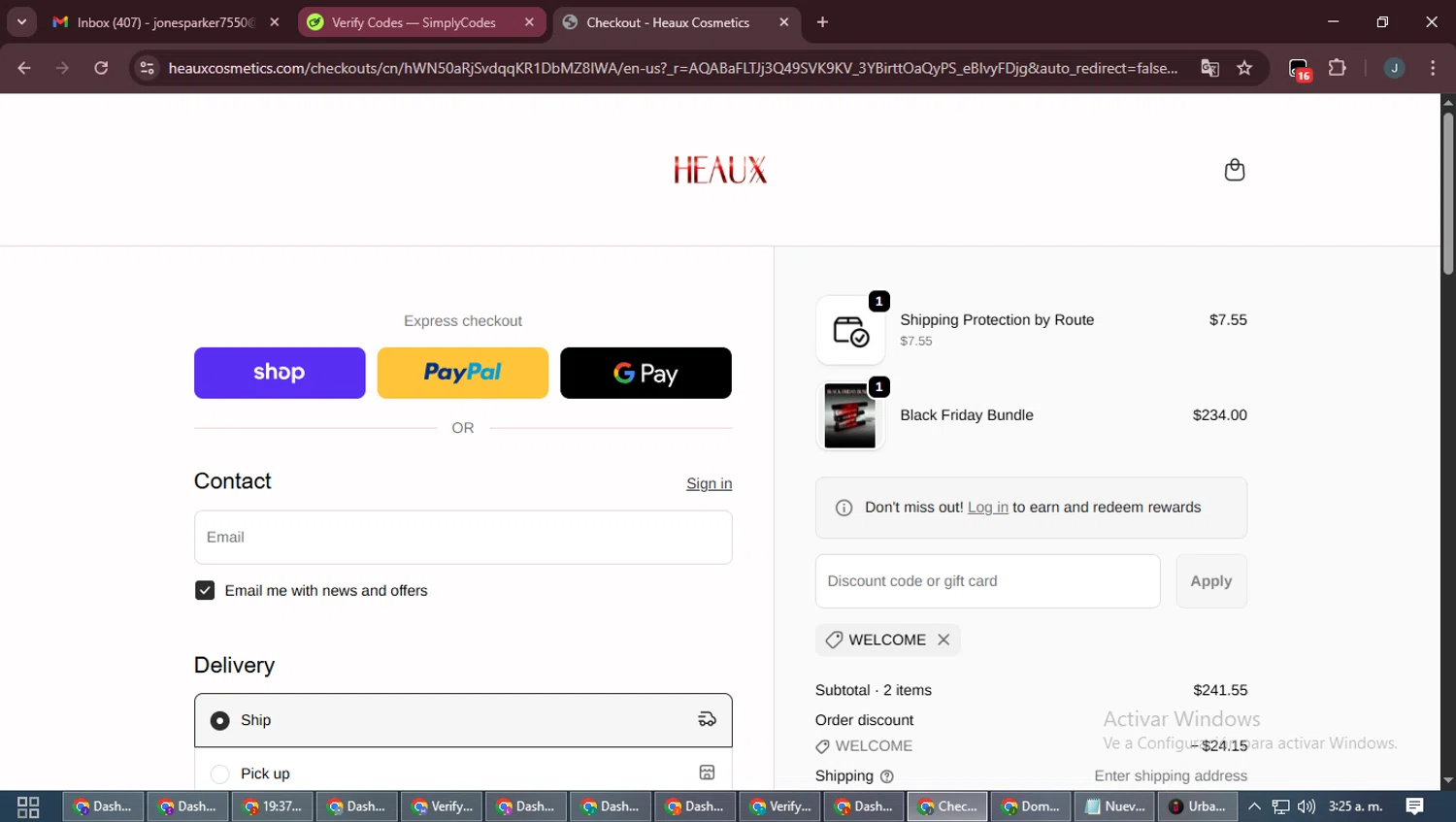Open the notifications action center icon
The image size is (1456, 822).
(x=1414, y=806)
